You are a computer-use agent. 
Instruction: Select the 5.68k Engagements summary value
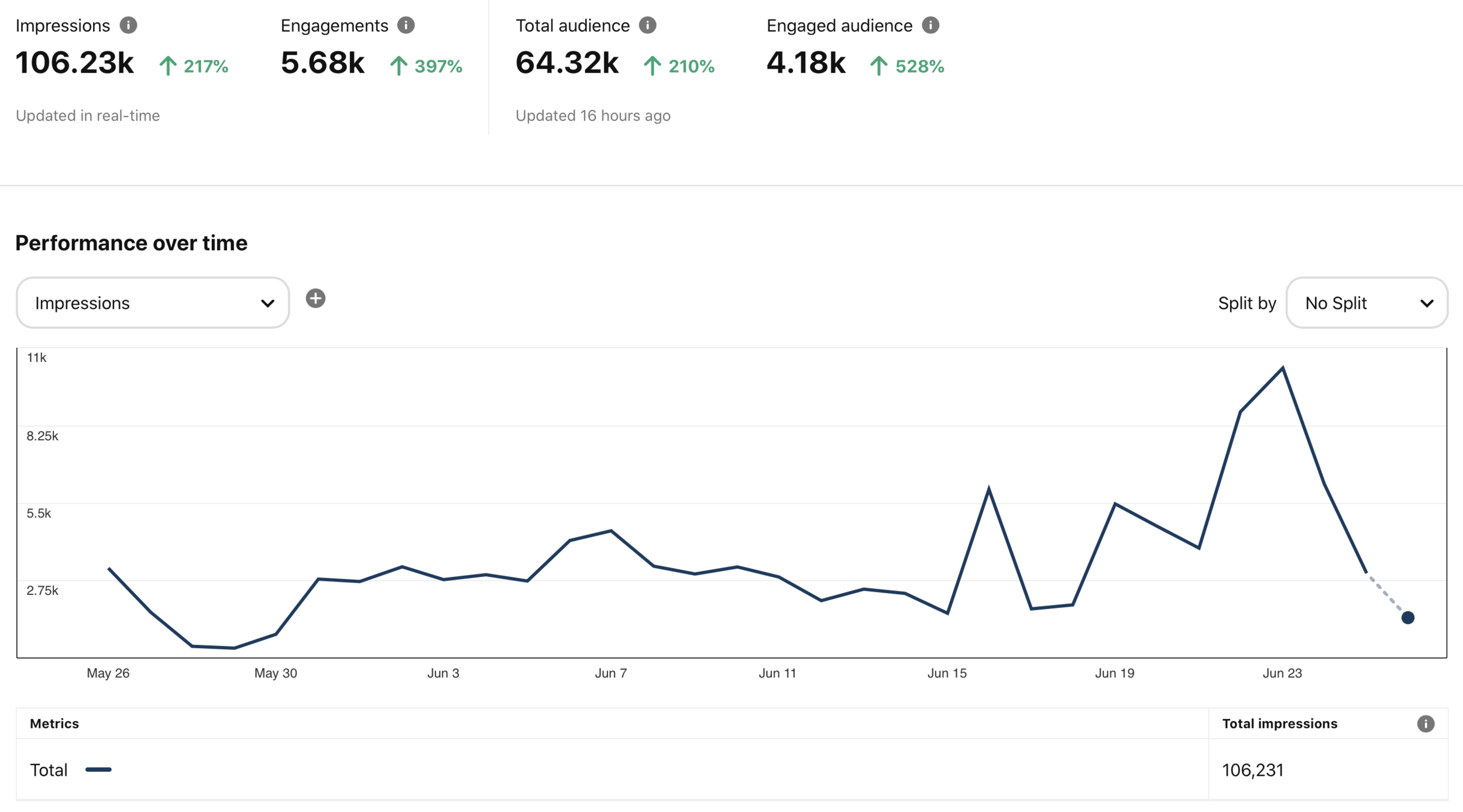click(x=322, y=63)
